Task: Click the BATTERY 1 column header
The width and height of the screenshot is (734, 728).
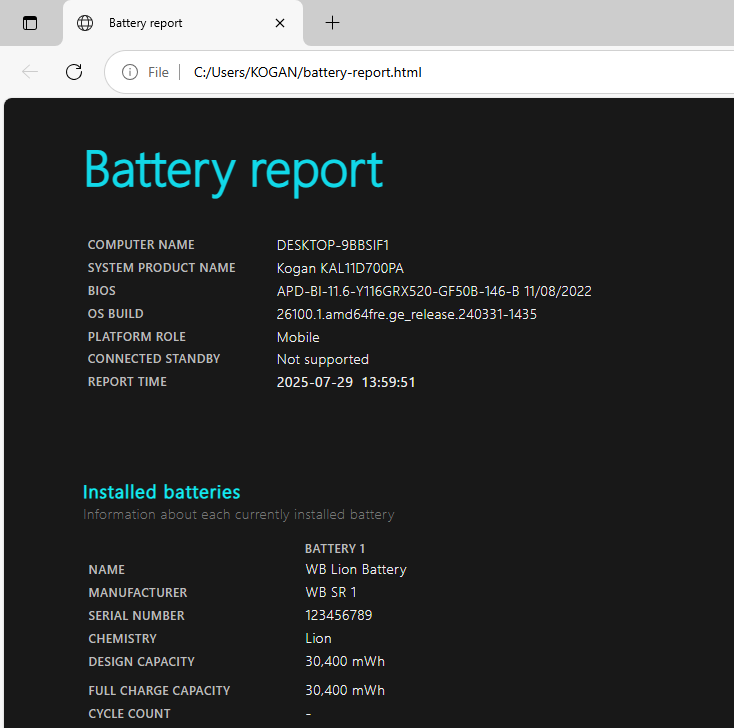Action: (335, 548)
